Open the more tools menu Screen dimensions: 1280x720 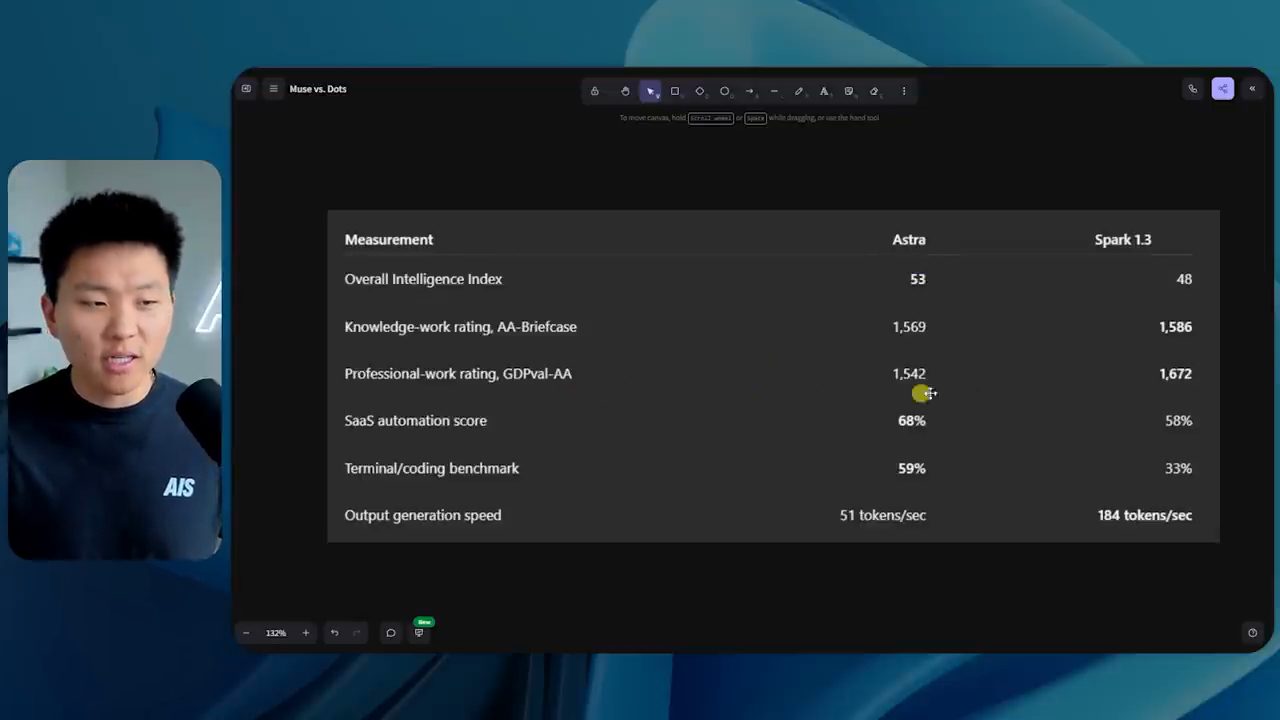click(904, 91)
